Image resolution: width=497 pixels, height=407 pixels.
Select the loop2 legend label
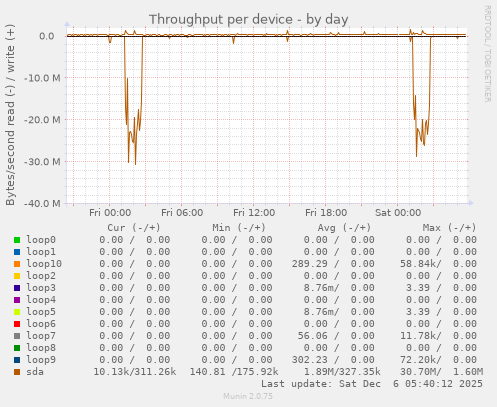[x=41, y=276]
